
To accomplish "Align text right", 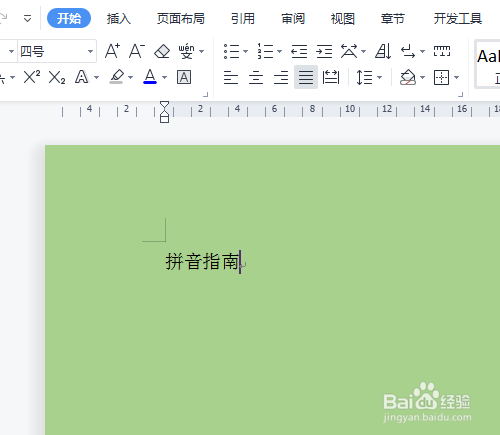I will tap(281, 78).
